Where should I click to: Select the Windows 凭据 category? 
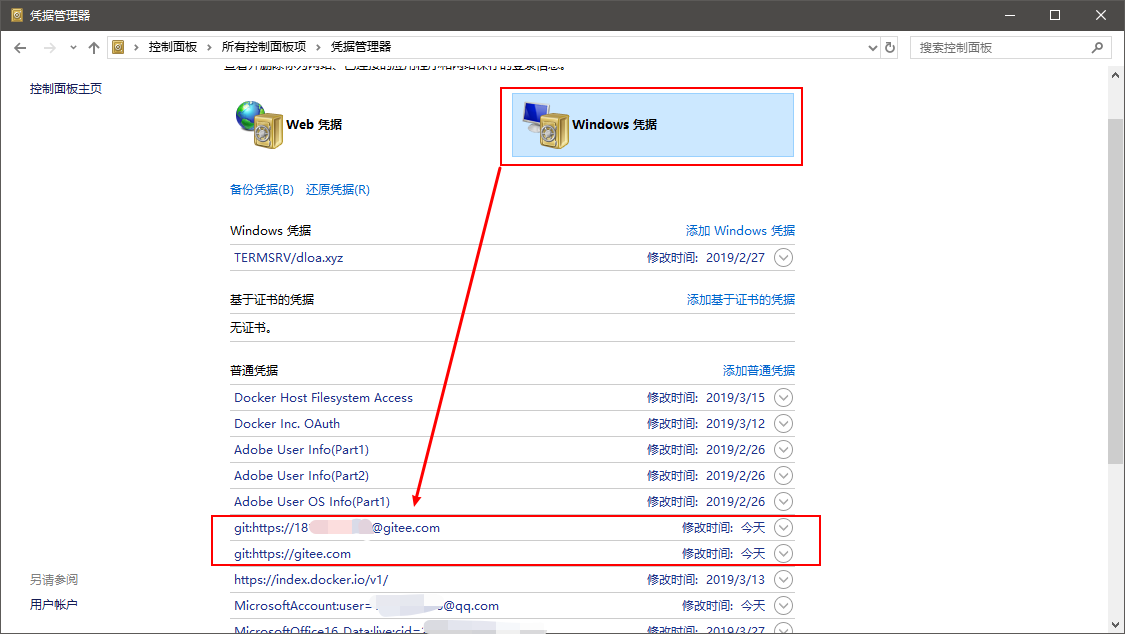point(653,125)
